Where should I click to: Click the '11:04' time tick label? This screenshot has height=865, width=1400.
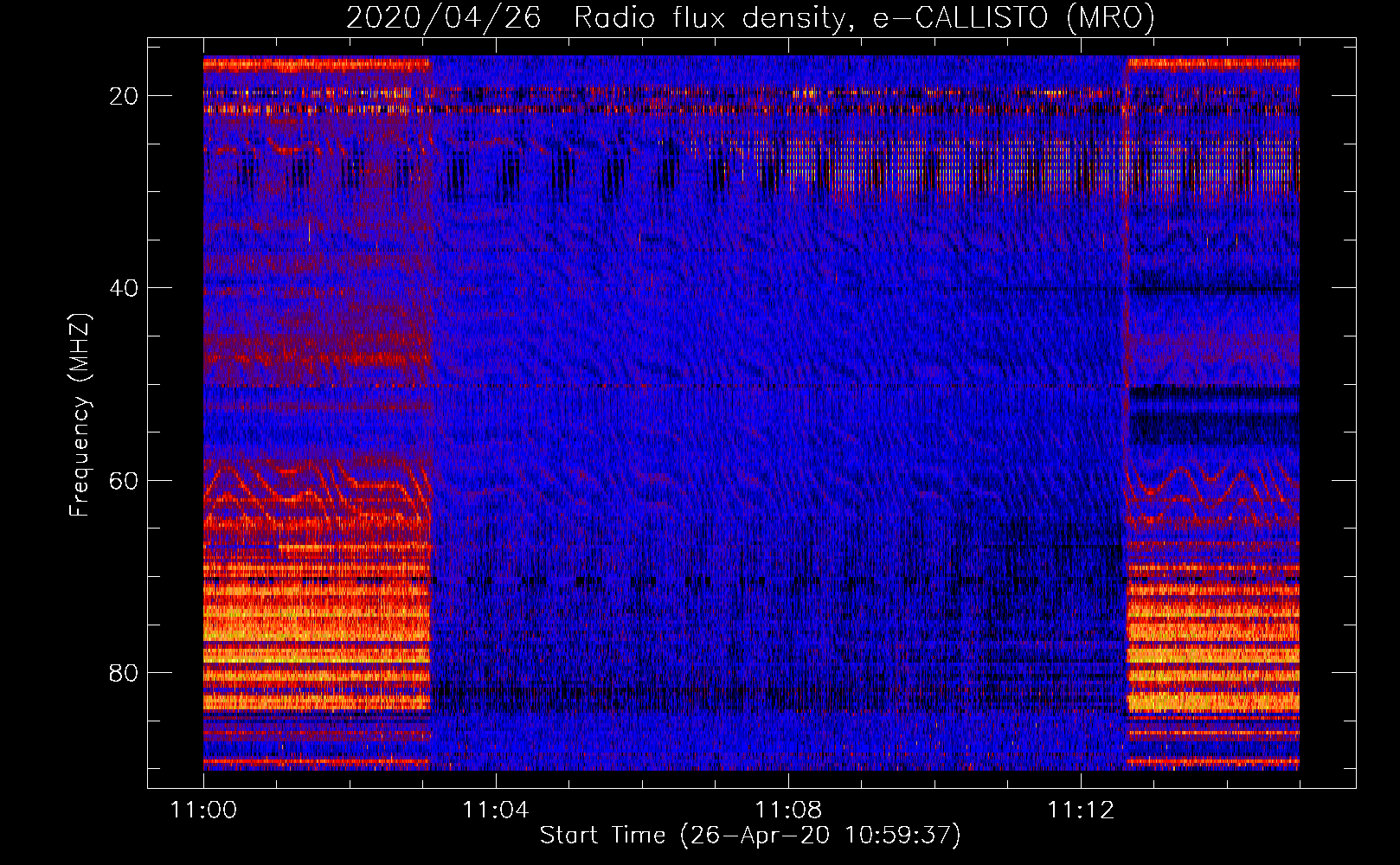(496, 811)
